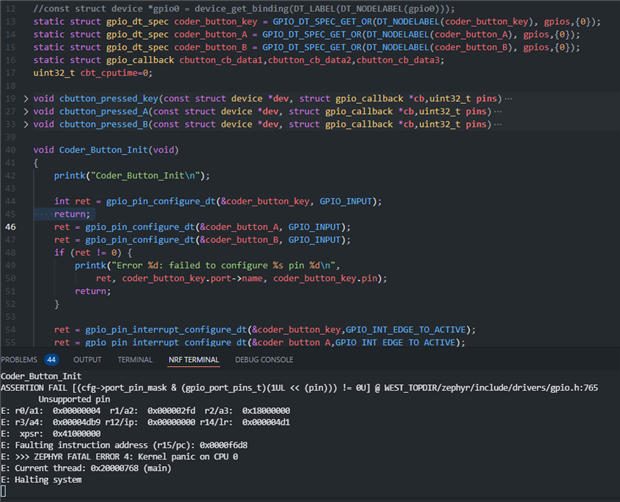Open the PROBLEMS panel tab
Image resolution: width=620 pixels, height=502 pixels.
click(19, 360)
